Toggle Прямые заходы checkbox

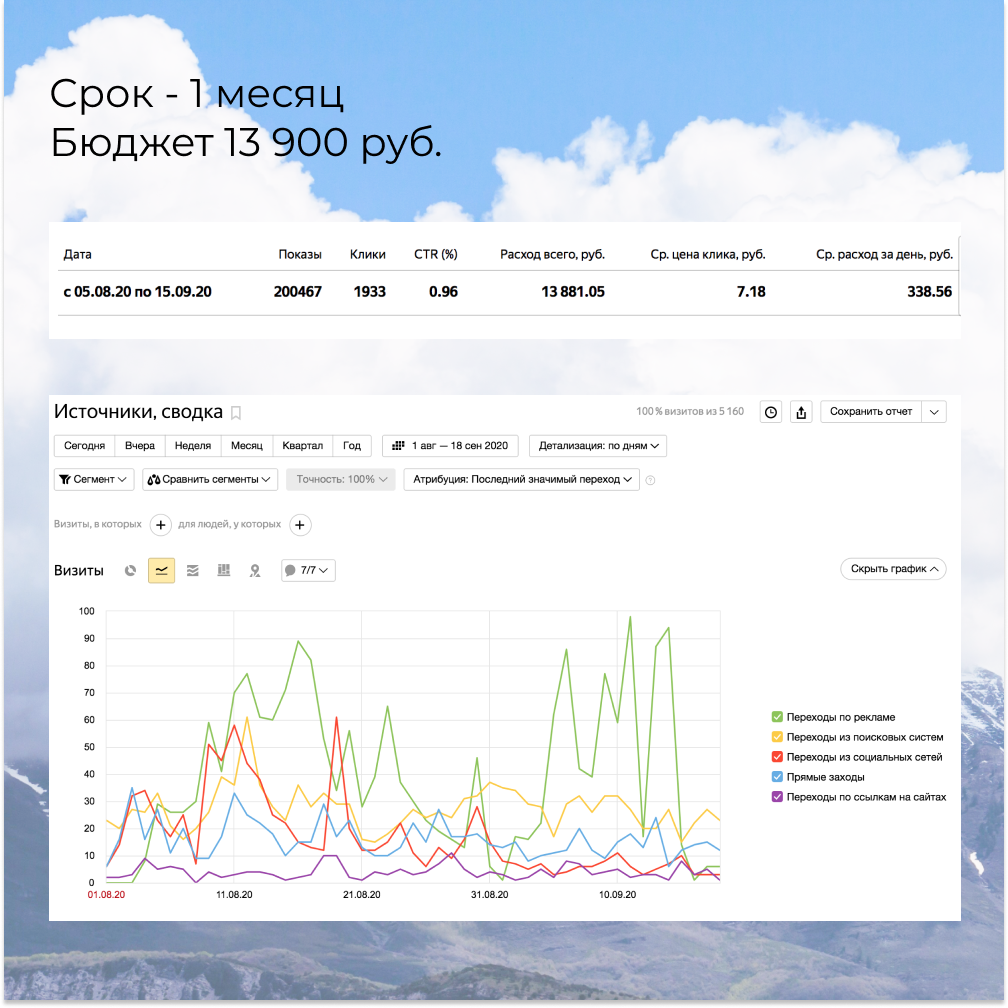(777, 777)
